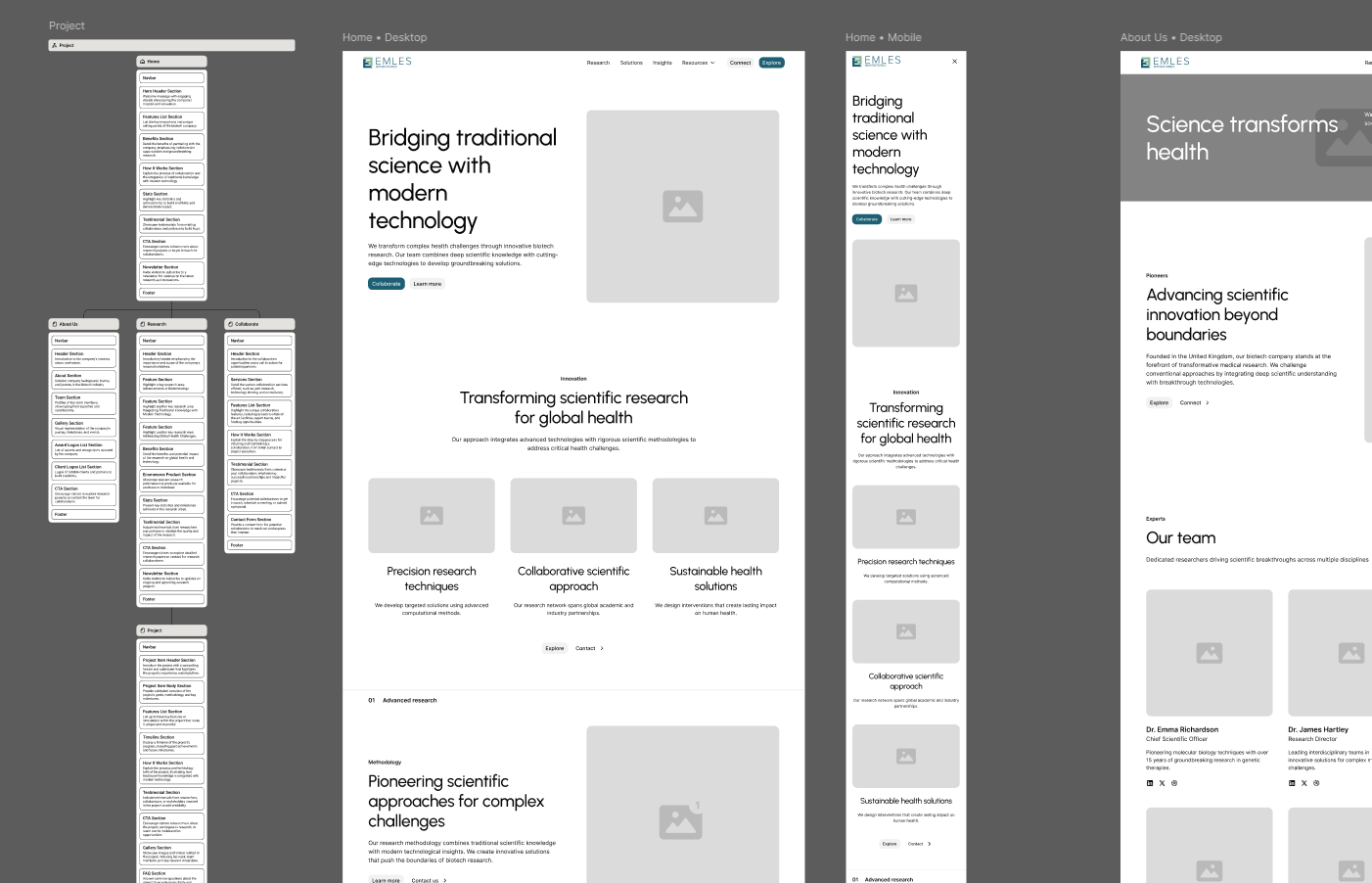Open Resources dropdown in desktop navbar

click(699, 63)
